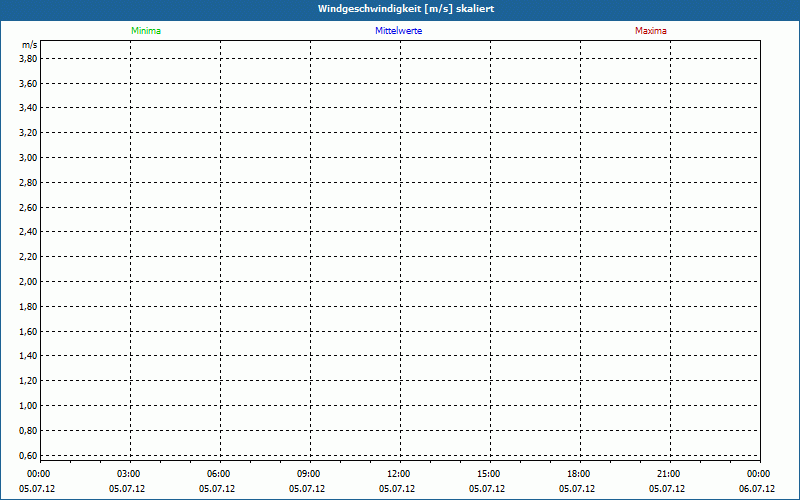Click the 03:00 time axis label
The height and width of the screenshot is (500, 800).
[128, 474]
